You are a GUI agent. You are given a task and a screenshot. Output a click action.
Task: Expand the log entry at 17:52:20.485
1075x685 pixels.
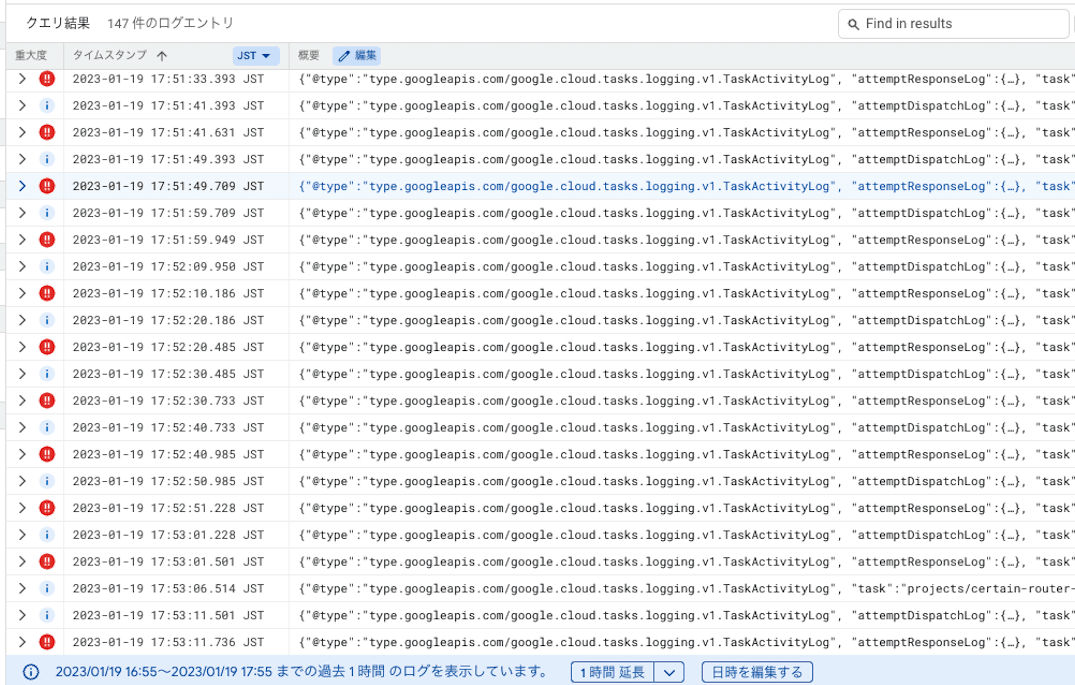pos(22,347)
